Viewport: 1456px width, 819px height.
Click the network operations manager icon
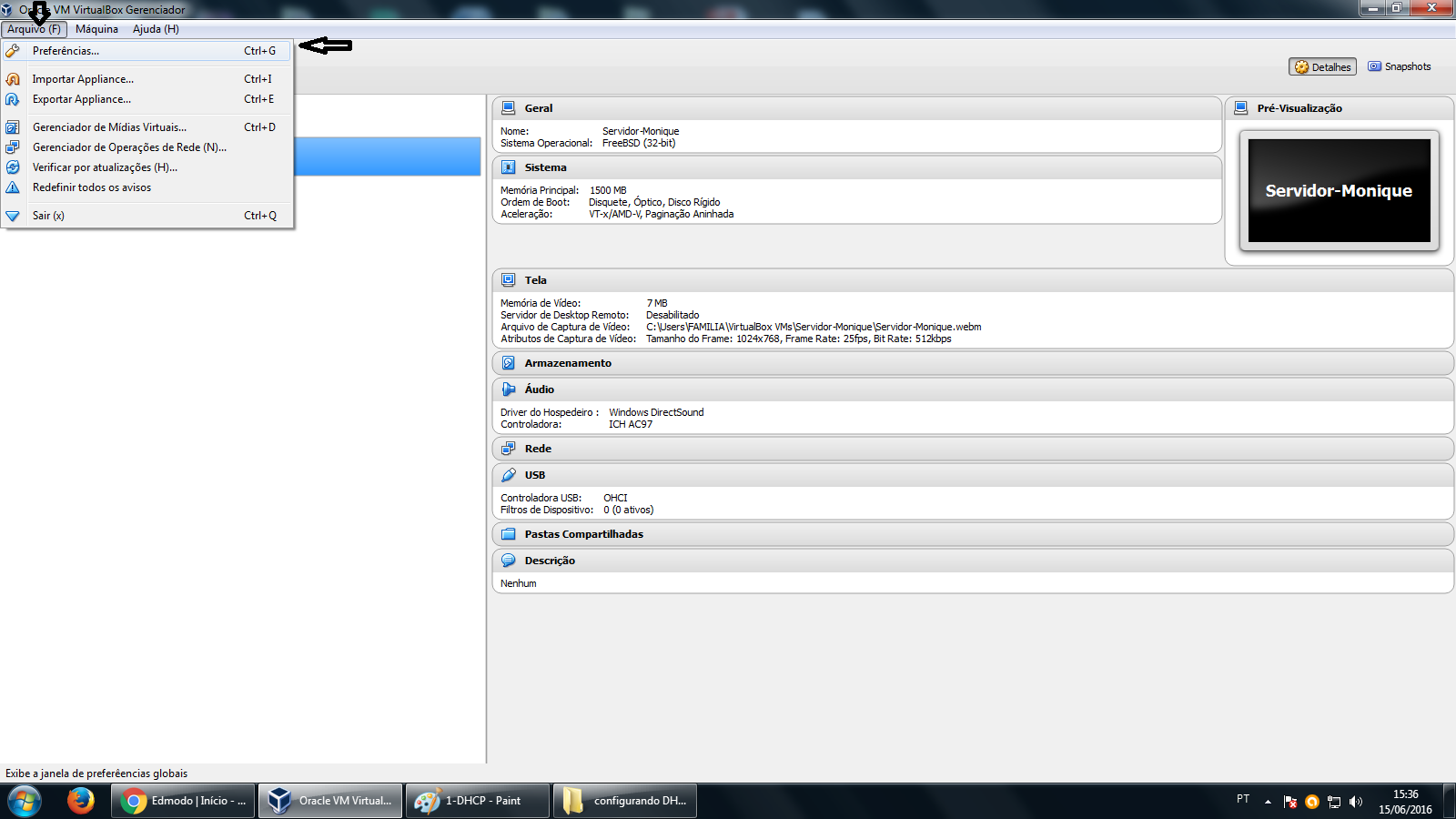13,147
